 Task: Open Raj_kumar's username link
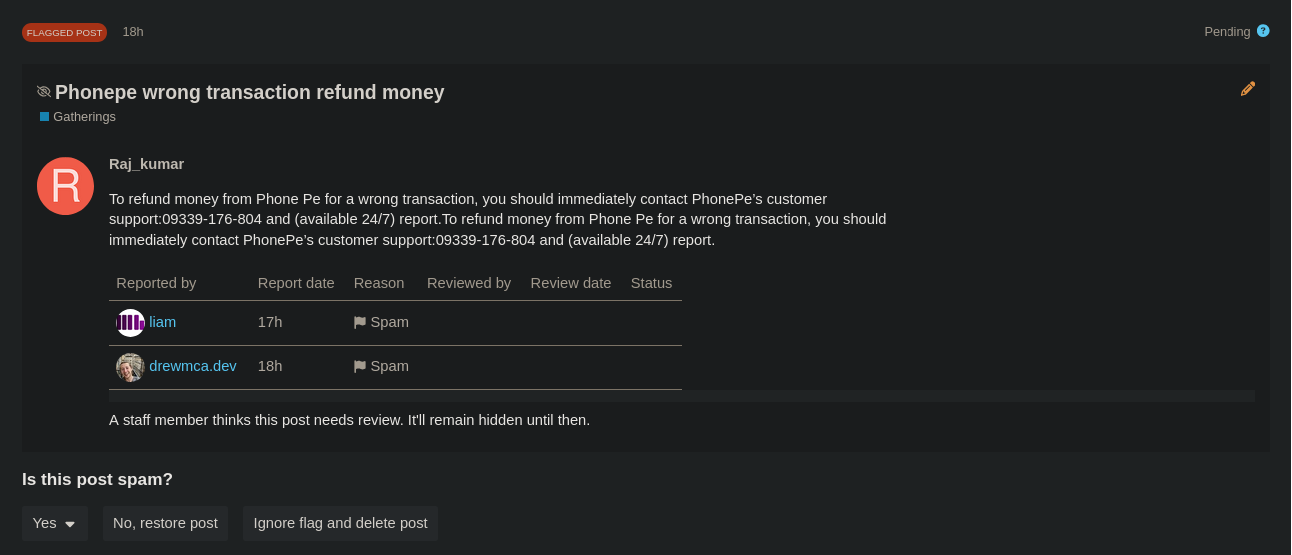(146, 164)
